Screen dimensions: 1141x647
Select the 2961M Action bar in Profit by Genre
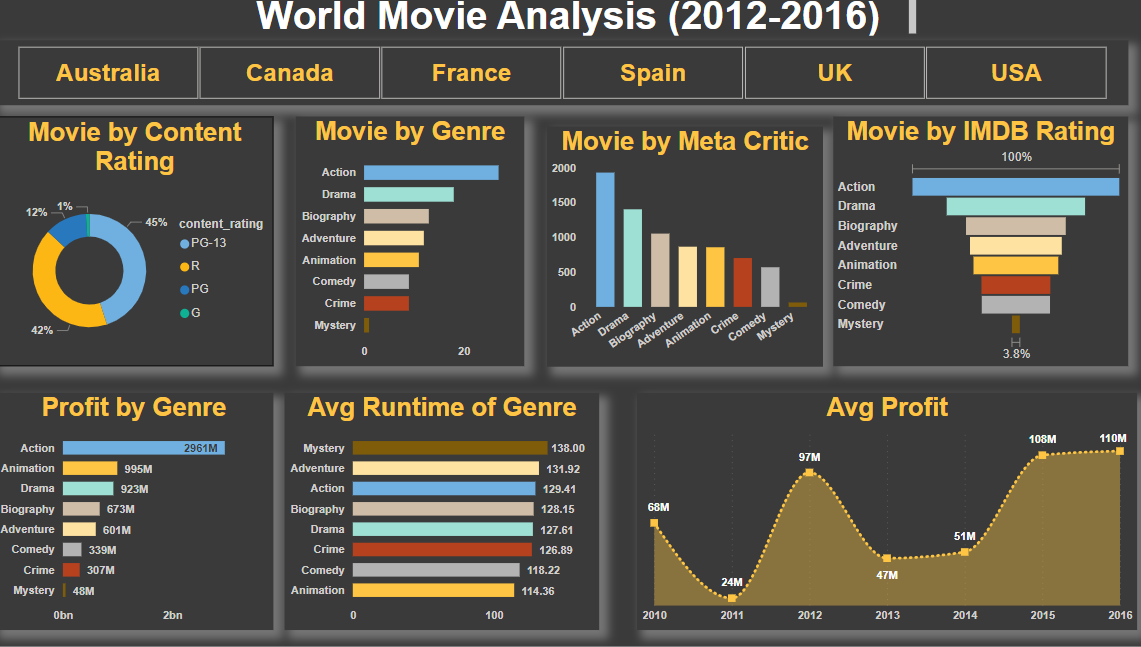[x=143, y=448]
